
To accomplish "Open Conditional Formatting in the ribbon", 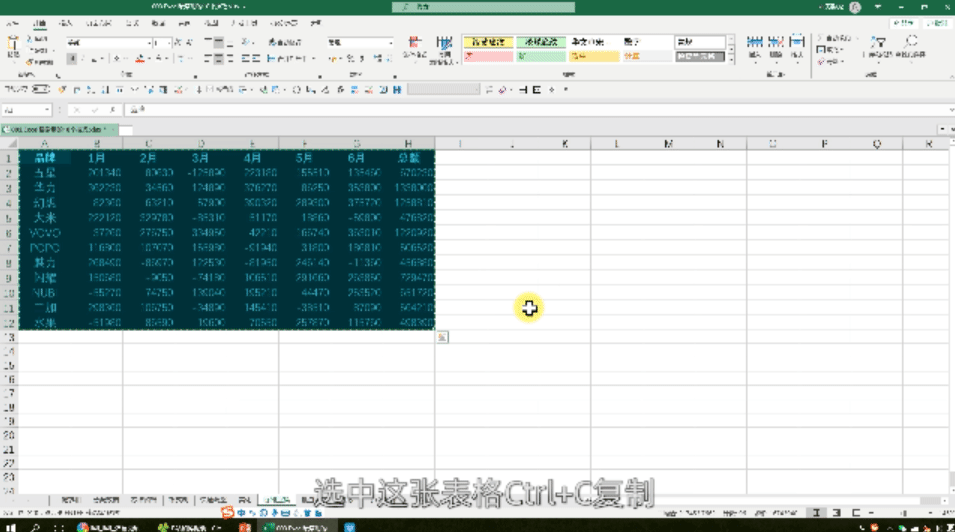I will (415, 49).
